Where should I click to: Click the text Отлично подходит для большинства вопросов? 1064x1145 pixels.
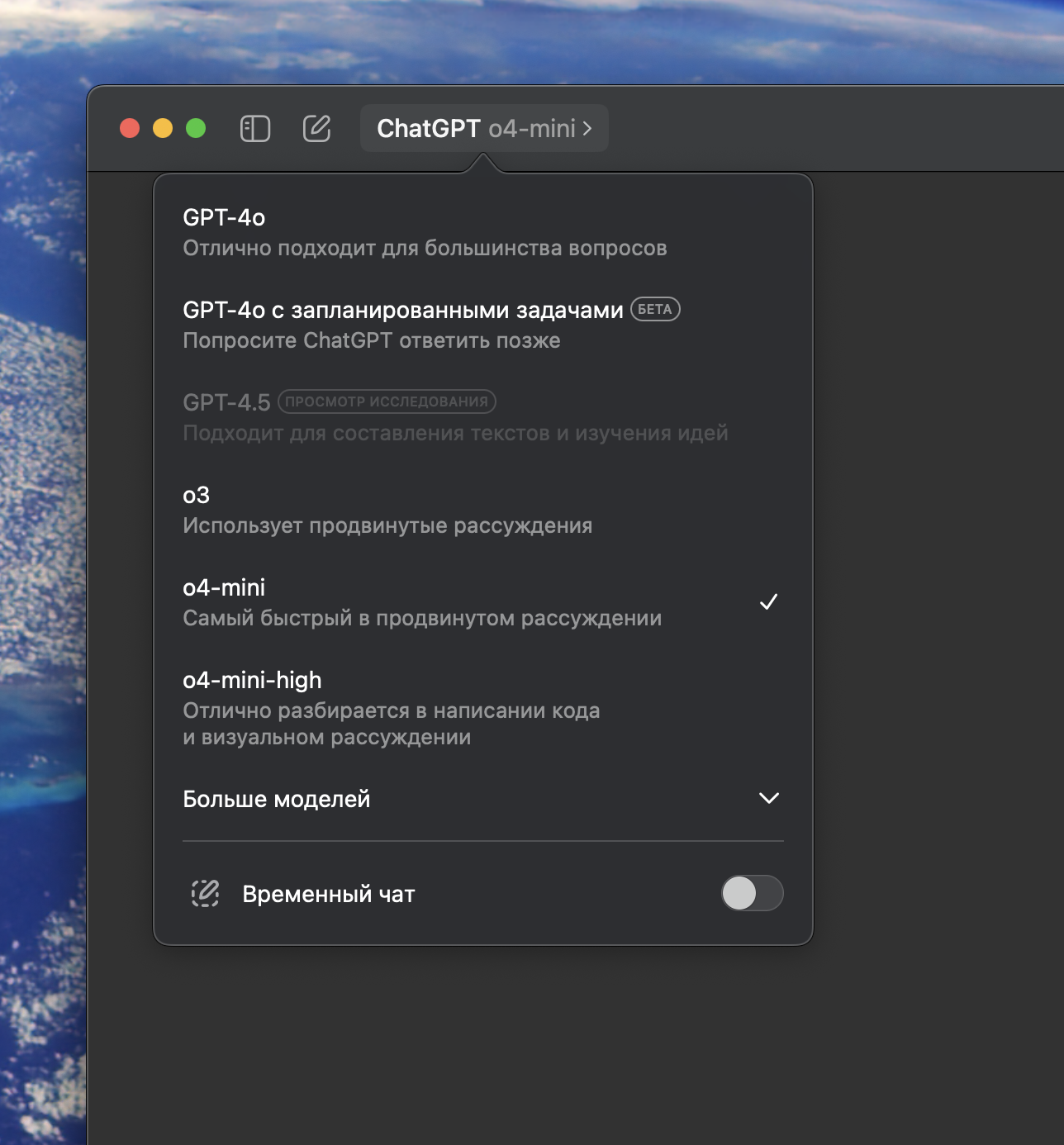pos(425,248)
